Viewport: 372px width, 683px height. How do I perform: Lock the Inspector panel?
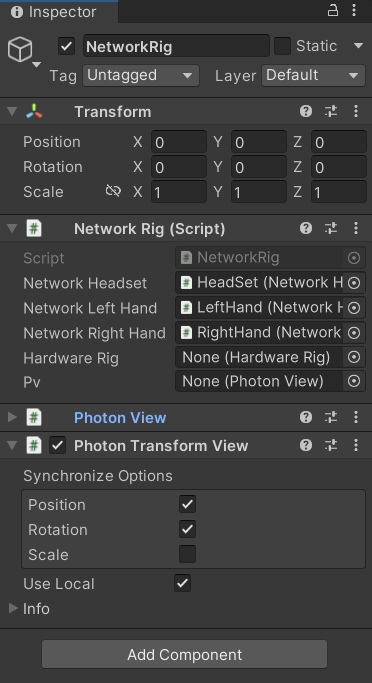pos(333,11)
